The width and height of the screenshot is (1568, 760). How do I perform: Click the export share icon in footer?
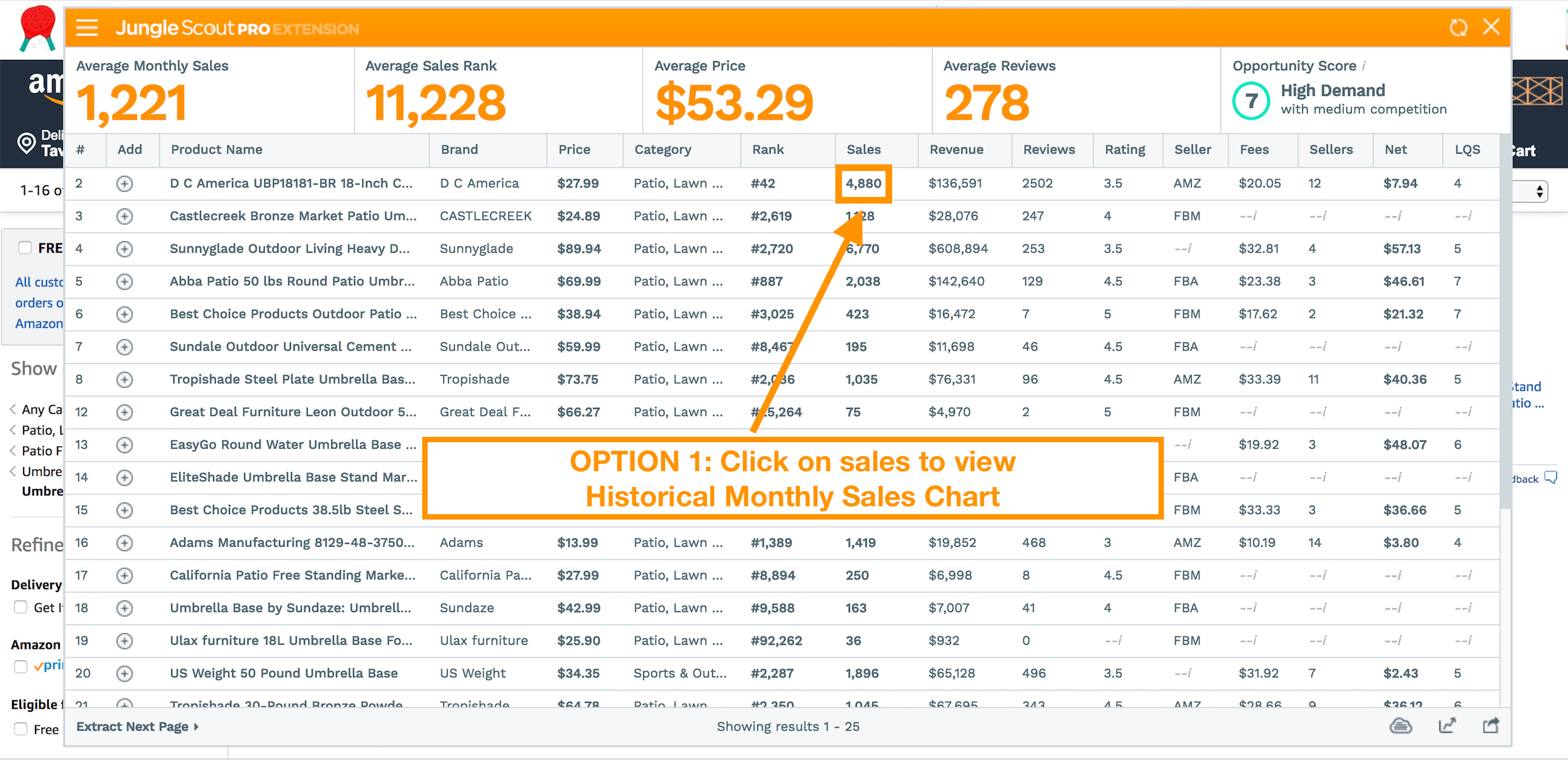click(x=1491, y=726)
